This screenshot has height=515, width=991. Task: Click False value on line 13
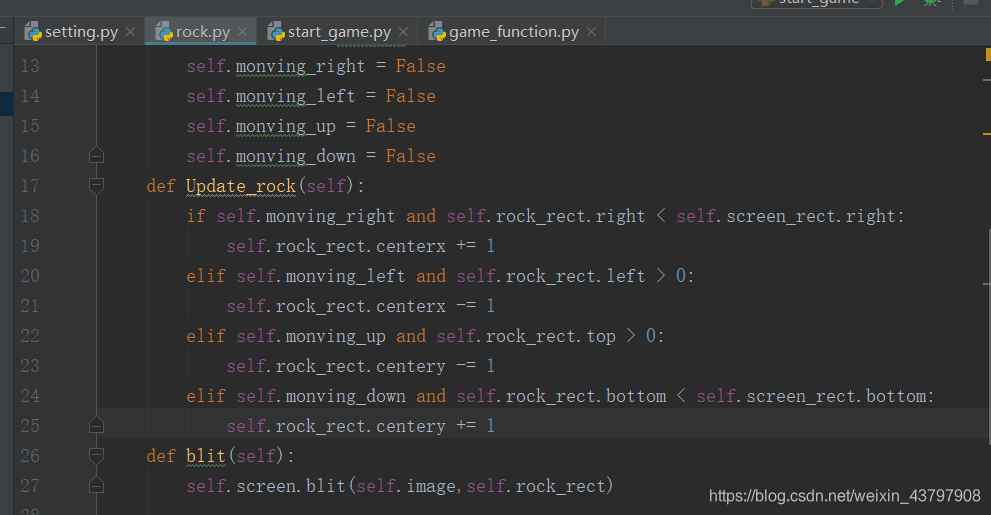point(420,66)
